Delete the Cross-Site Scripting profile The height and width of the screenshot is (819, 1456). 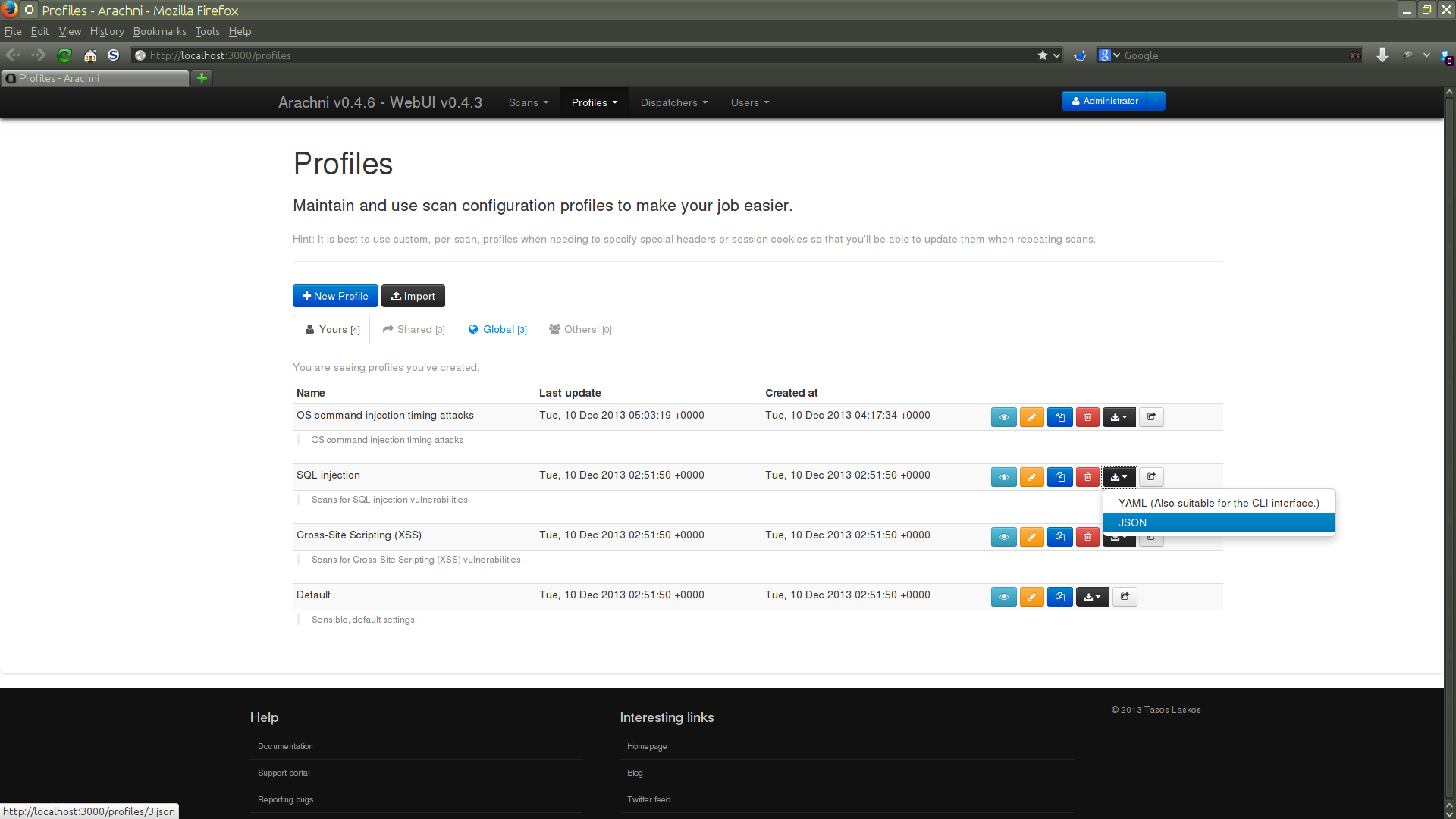tap(1087, 537)
